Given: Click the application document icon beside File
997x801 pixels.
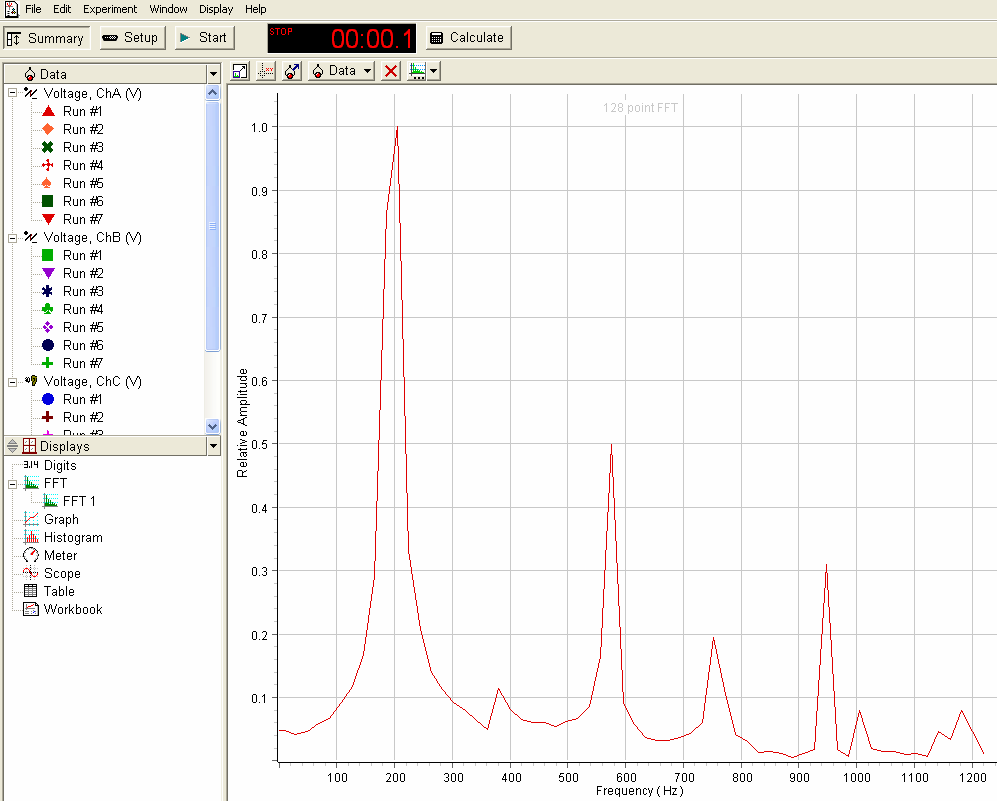Looking at the screenshot, I should [x=11, y=9].
